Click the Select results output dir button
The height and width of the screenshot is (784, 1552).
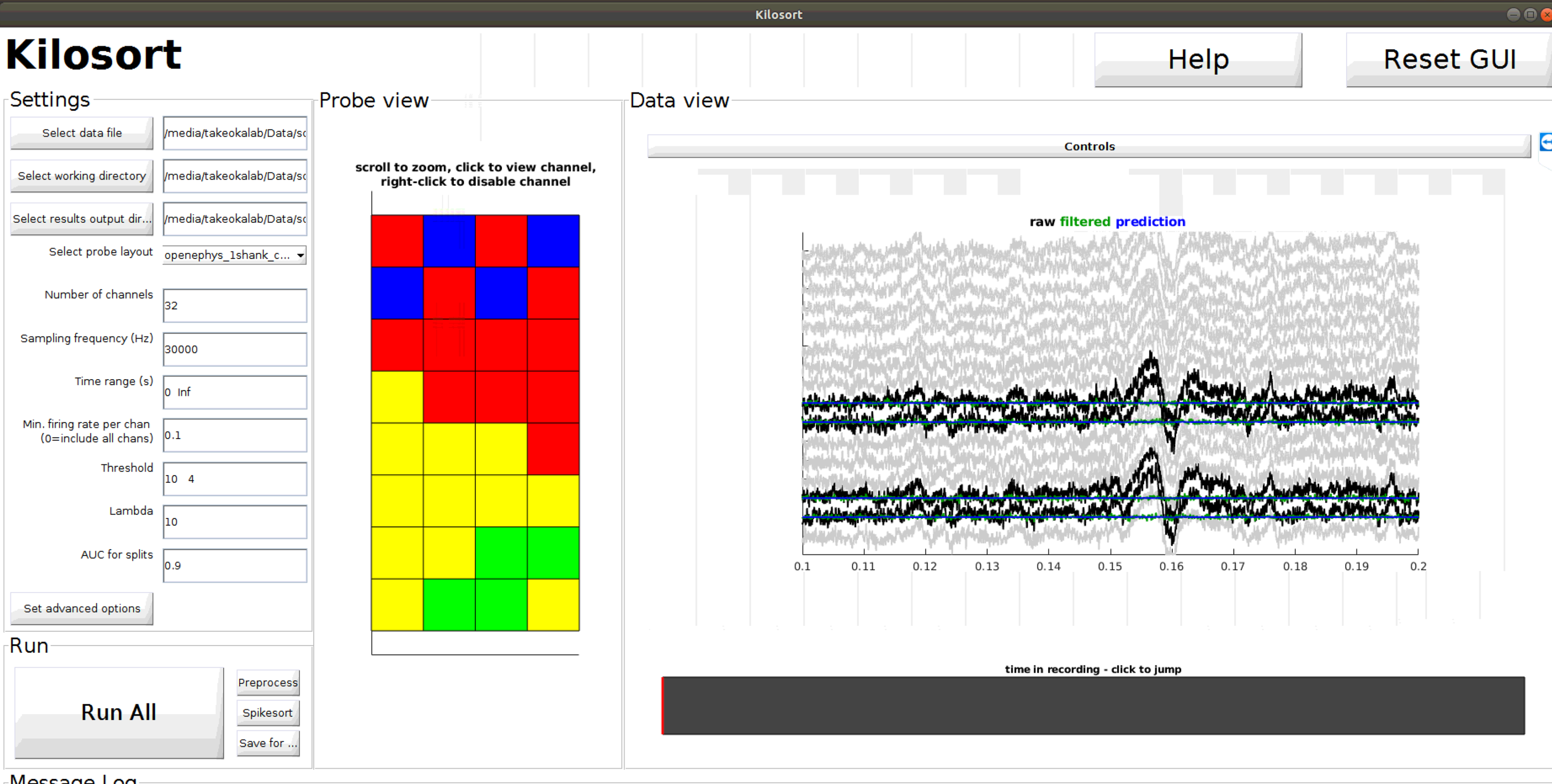81,219
